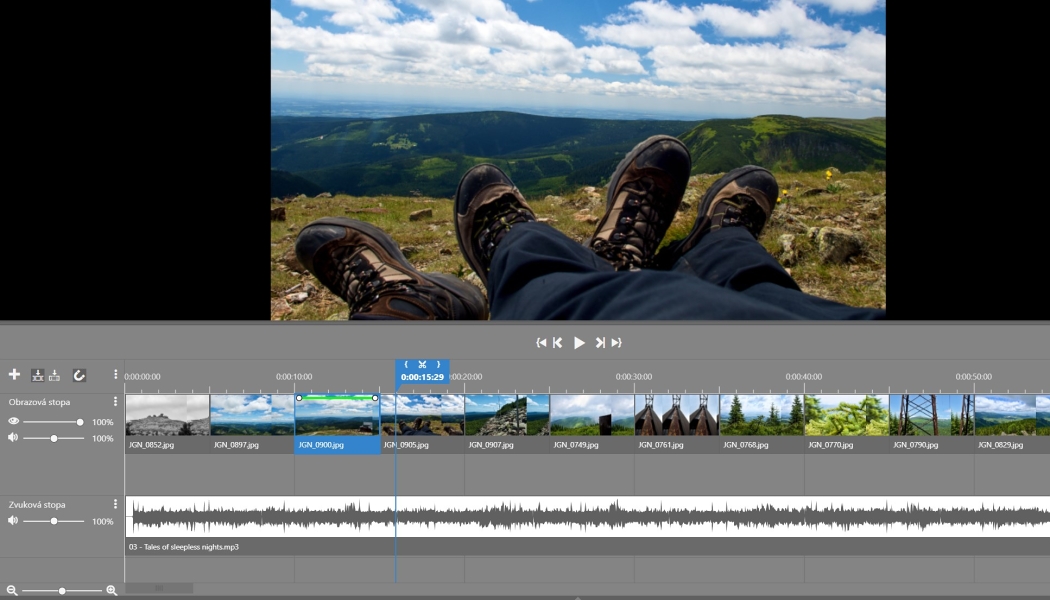
Task: Click the 0:00:40:00 ruler mark
Action: [804, 377]
